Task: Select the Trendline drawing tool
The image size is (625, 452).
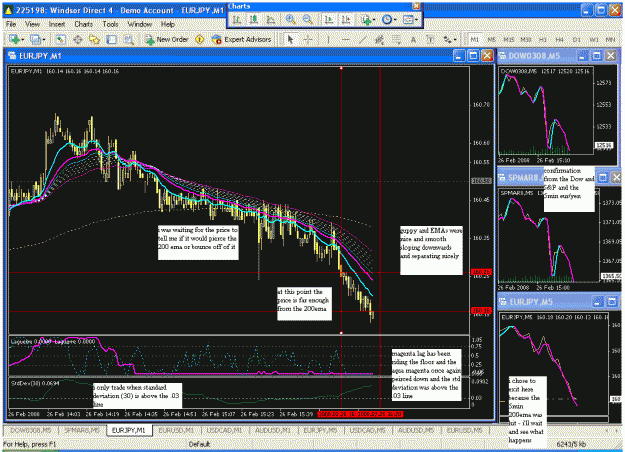Action: pyautogui.click(x=362, y=39)
